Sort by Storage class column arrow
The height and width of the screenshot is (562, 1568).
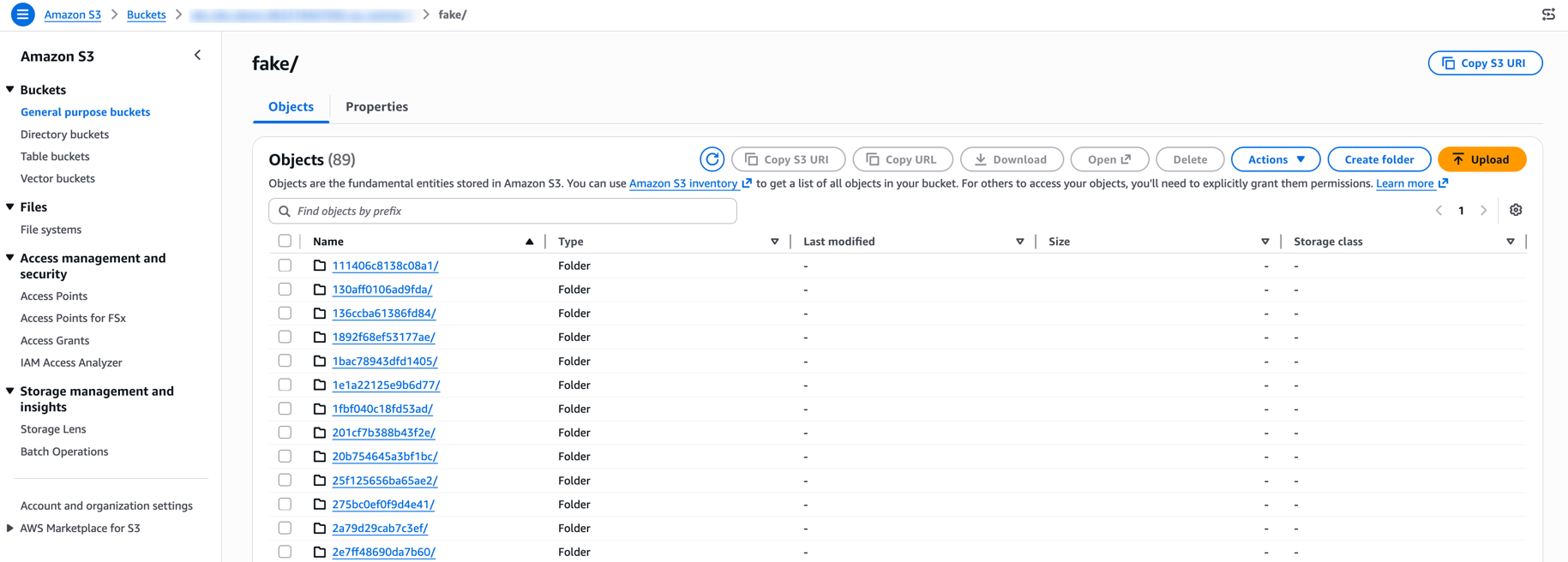(x=1511, y=242)
